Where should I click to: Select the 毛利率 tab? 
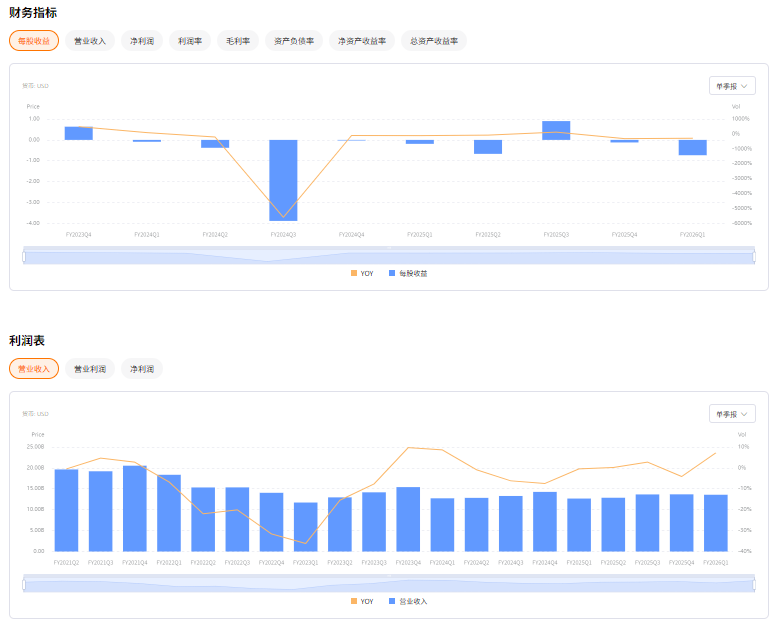click(x=238, y=41)
